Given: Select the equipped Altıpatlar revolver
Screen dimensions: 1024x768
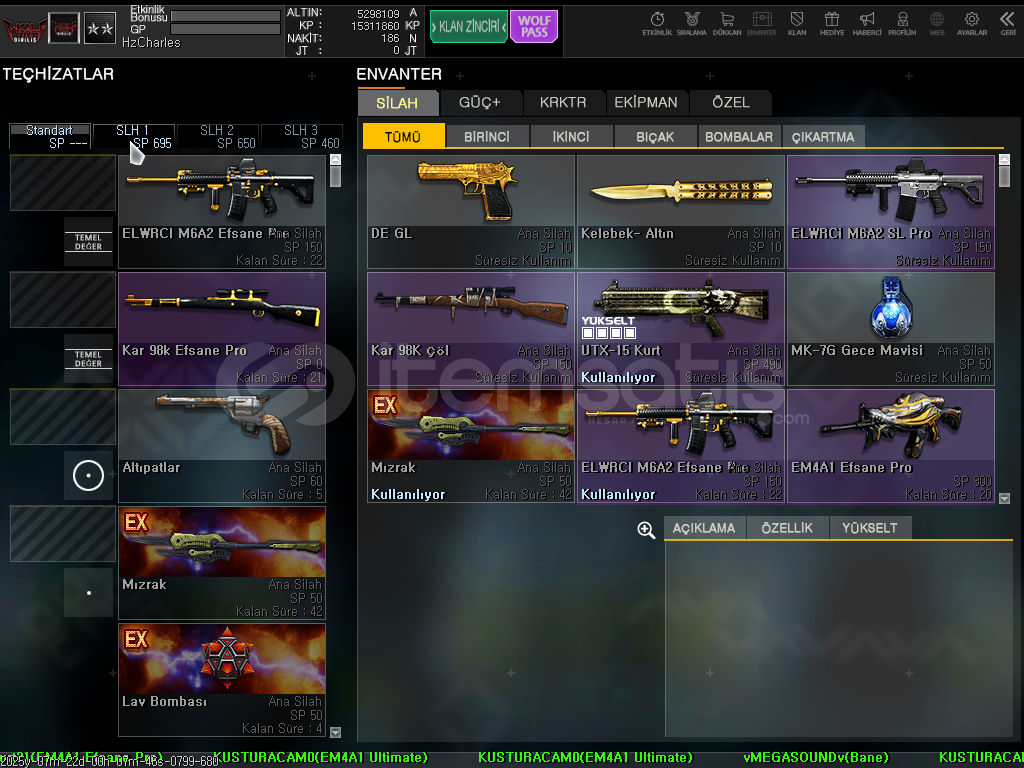Looking at the screenshot, I should point(222,446).
